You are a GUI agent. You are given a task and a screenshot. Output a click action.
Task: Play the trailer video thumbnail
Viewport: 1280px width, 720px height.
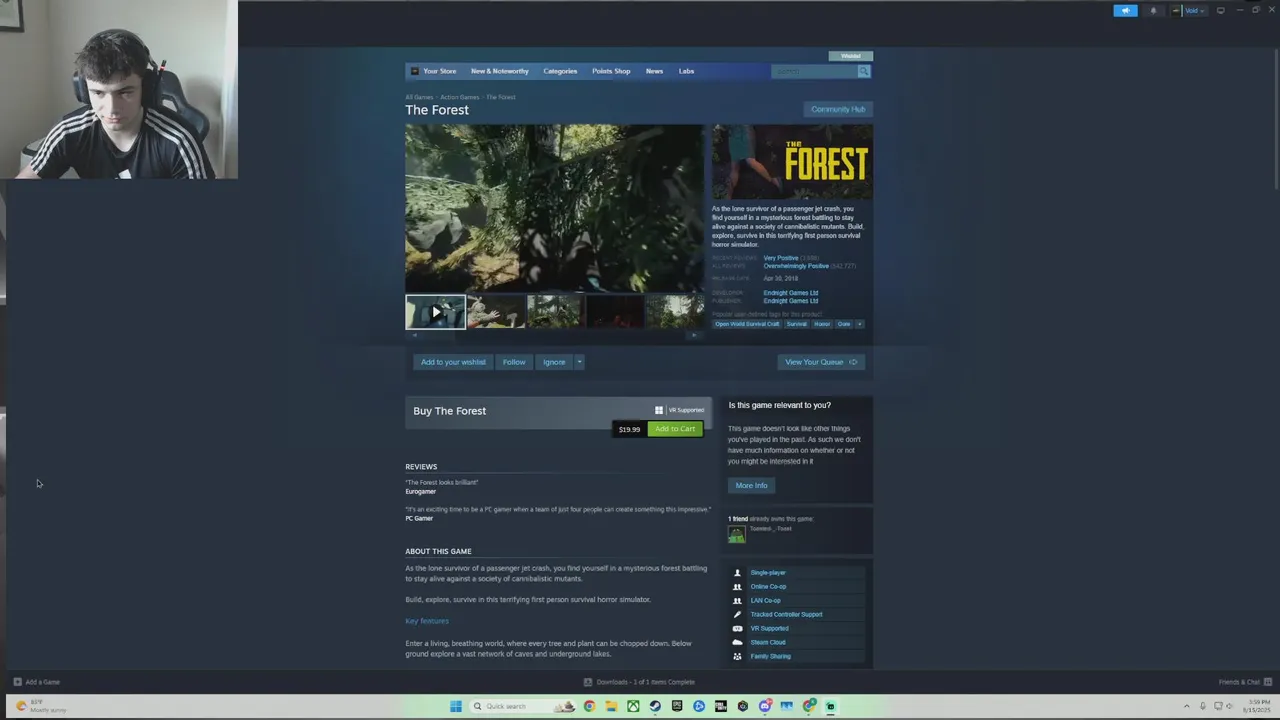(x=435, y=312)
